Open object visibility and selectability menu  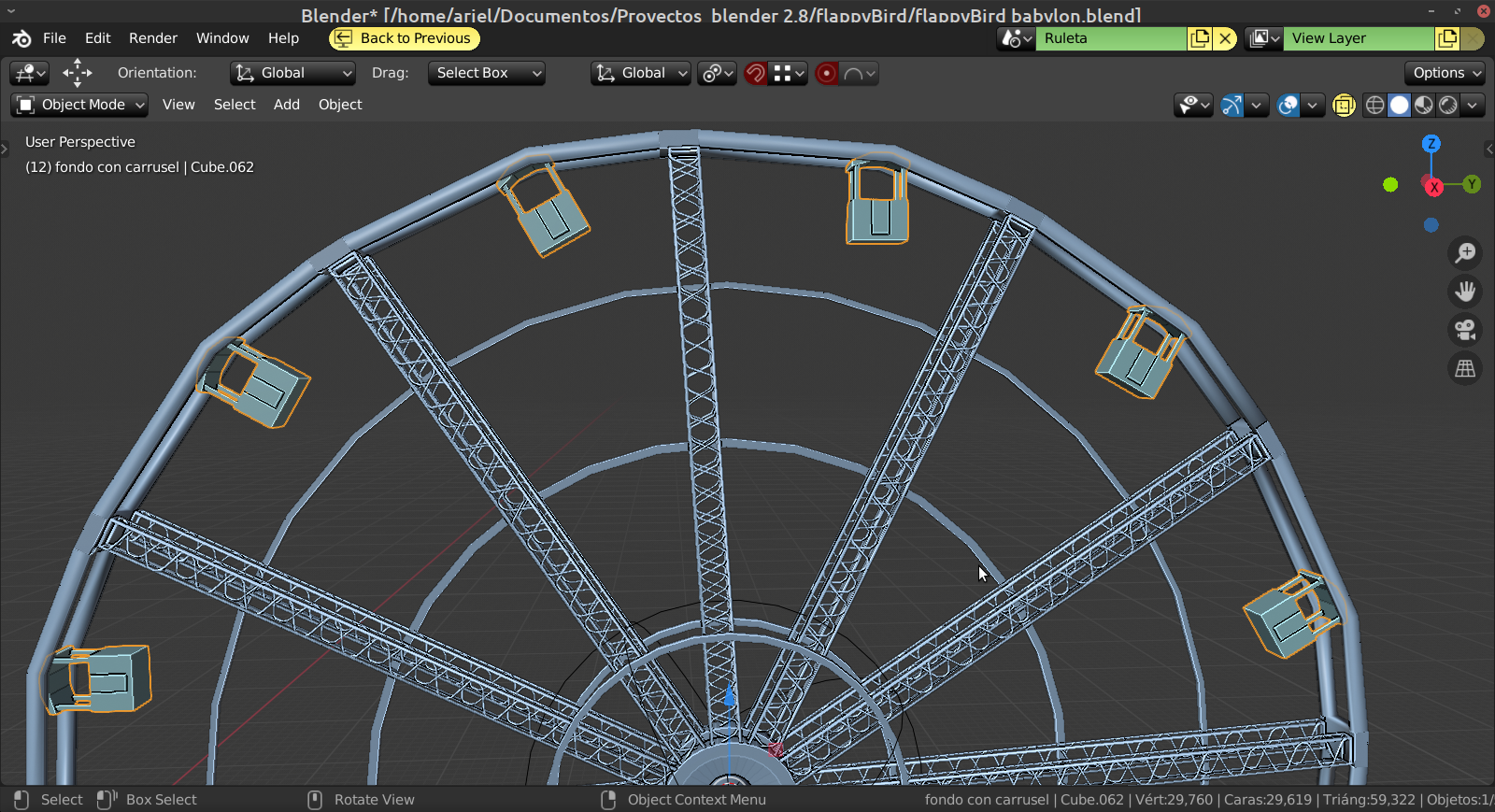(1193, 105)
